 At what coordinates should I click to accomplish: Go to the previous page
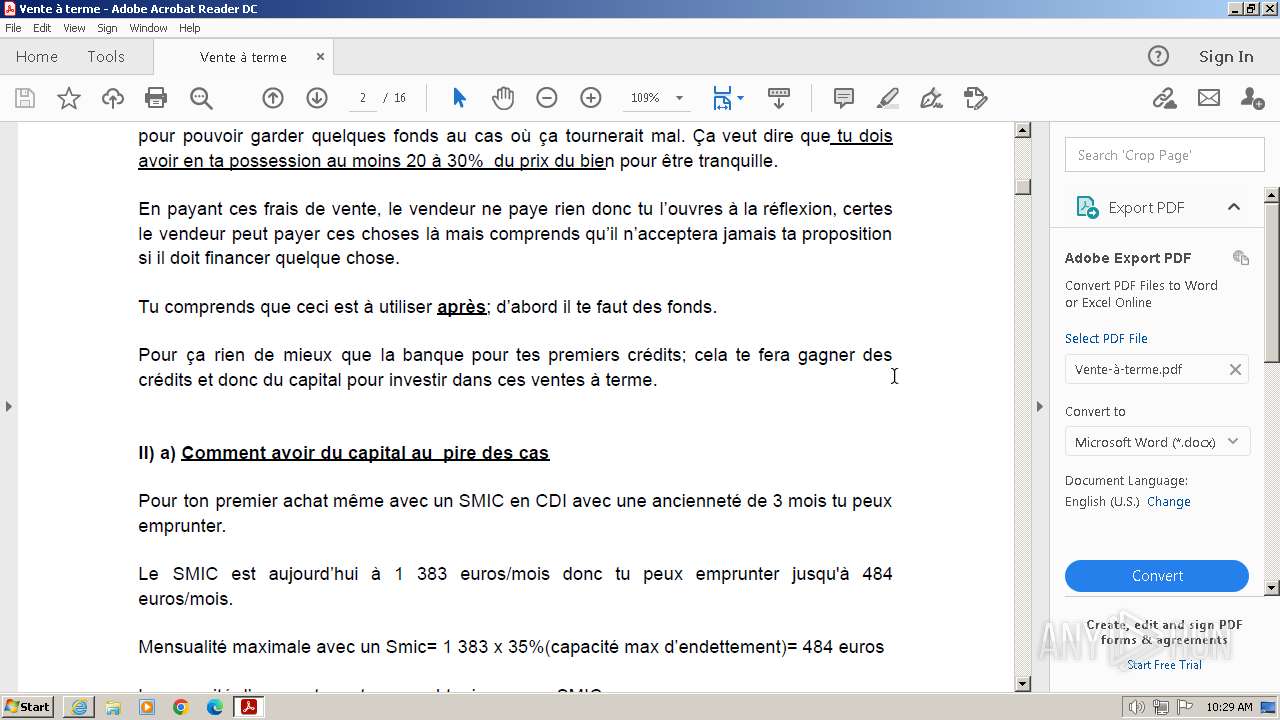(273, 98)
